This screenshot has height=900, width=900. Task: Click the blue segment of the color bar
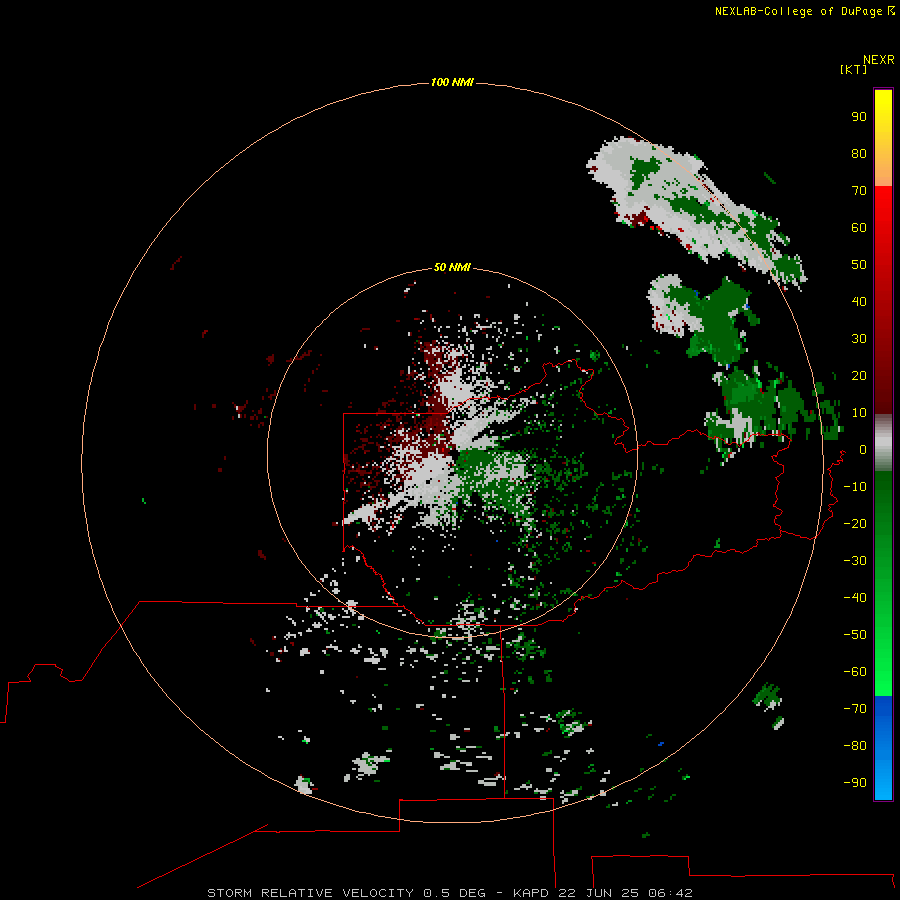883,747
